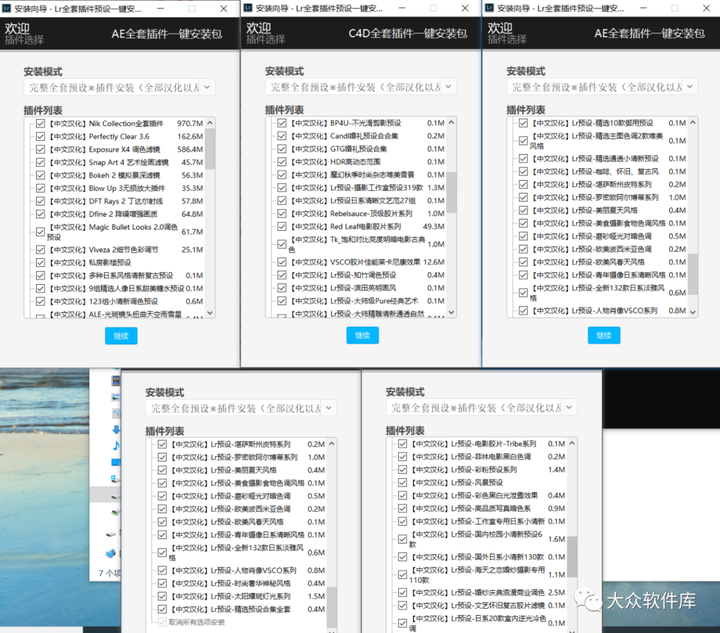The height and width of the screenshot is (633, 720).
Task: Uncheck the Nik Collection全套插件 checkbox
Action: [40, 123]
